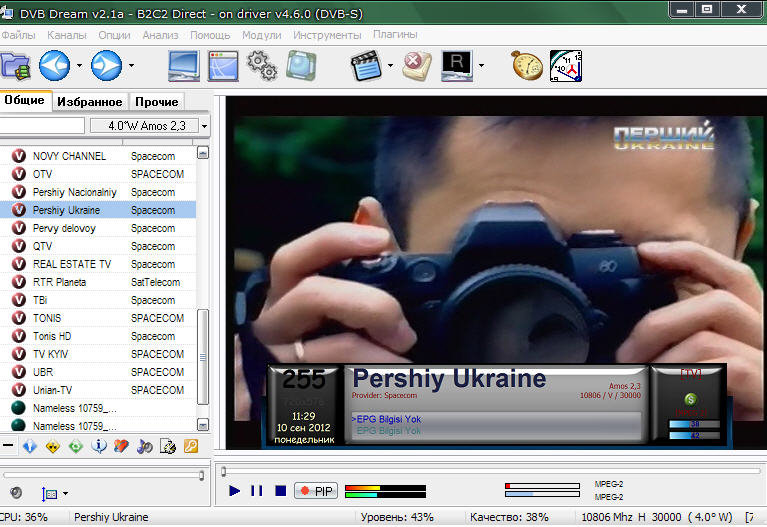Open the Модули menu

(261, 35)
